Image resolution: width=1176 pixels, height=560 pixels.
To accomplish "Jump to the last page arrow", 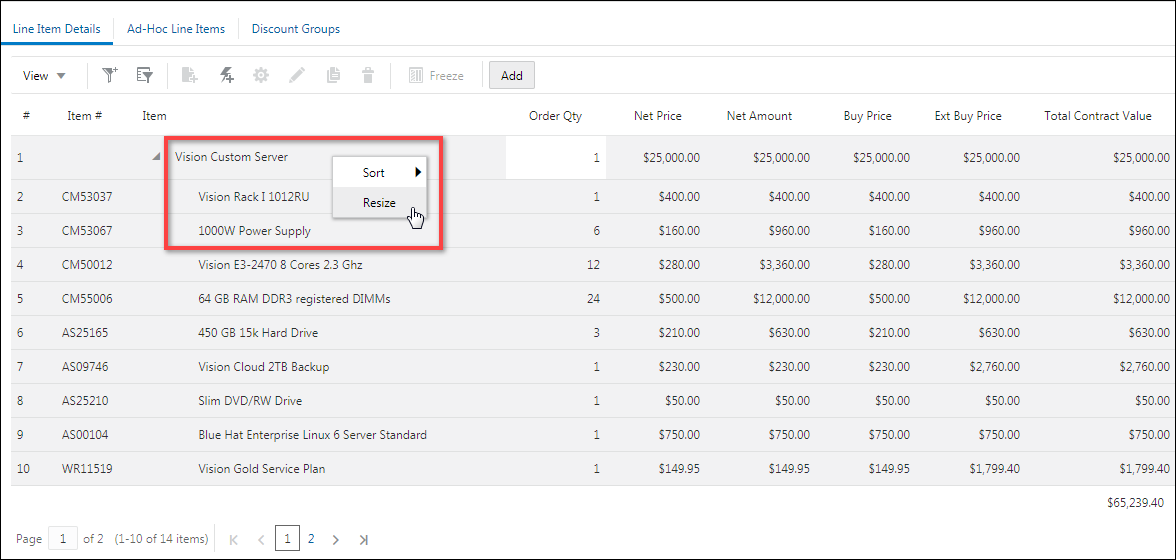I will (363, 539).
